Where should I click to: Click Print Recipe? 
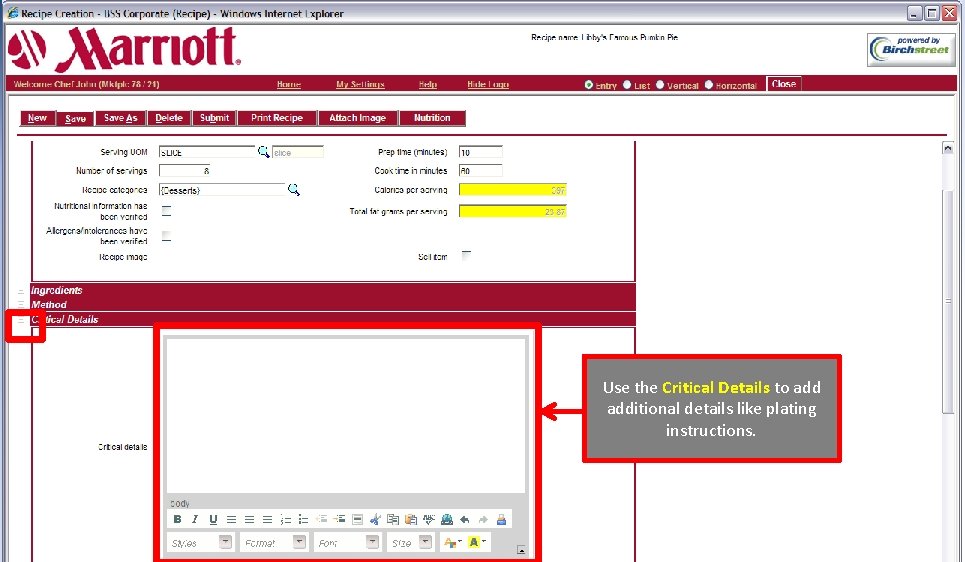(276, 118)
